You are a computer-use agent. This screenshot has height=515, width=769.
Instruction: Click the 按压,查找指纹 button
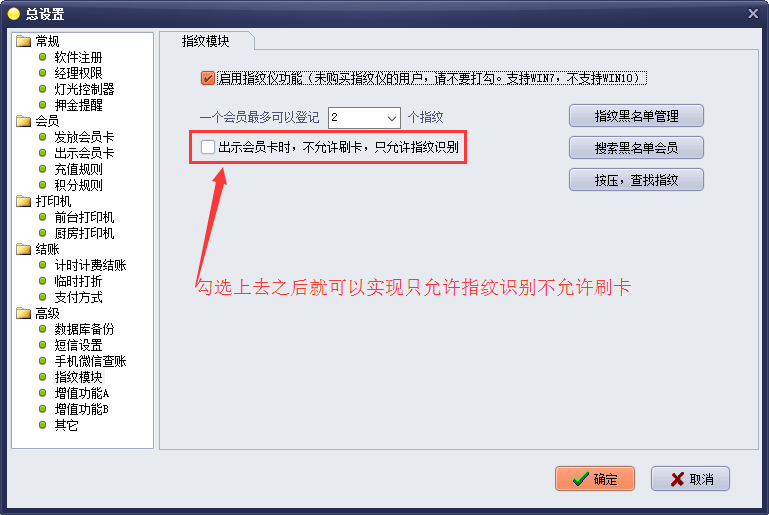tap(636, 180)
